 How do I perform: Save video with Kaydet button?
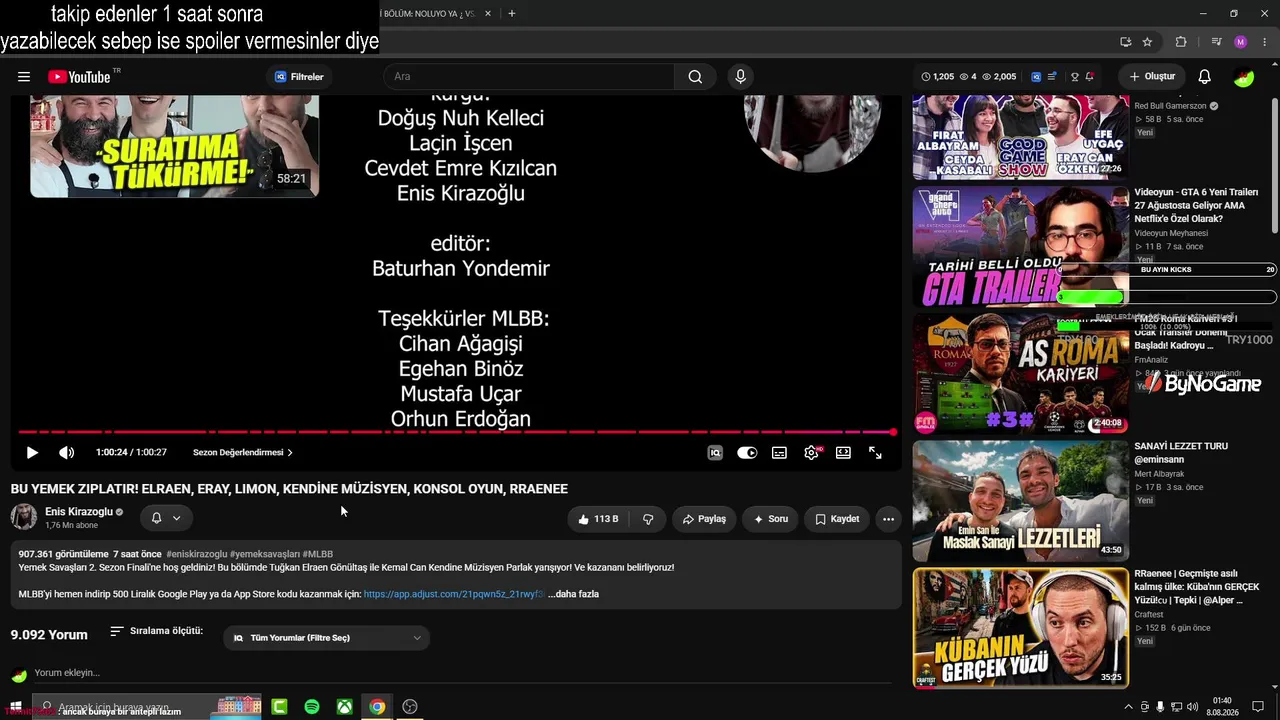click(x=837, y=519)
